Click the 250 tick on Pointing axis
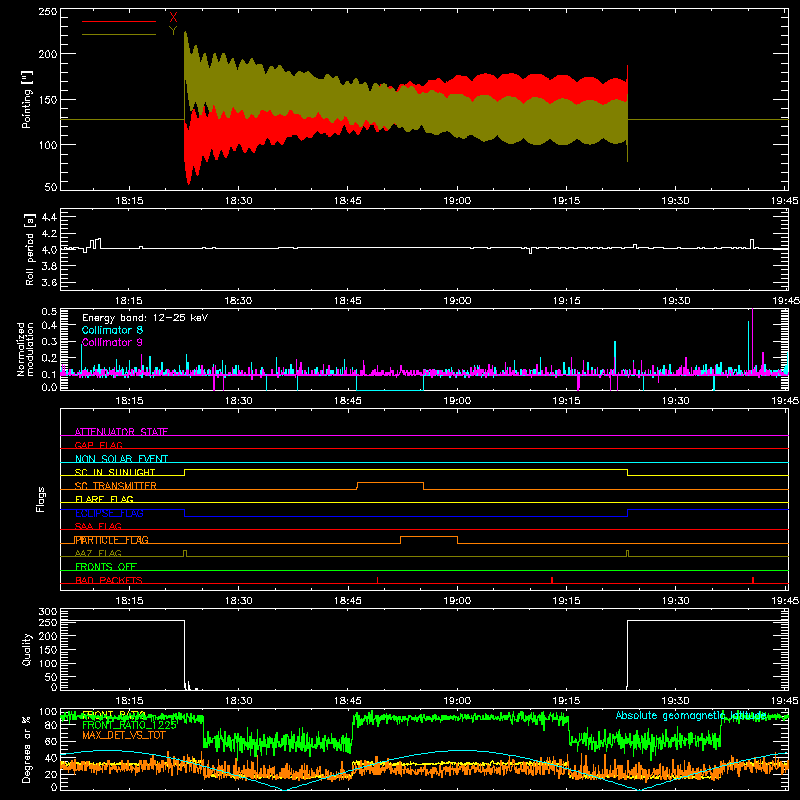The width and height of the screenshot is (800, 800). 48,12
